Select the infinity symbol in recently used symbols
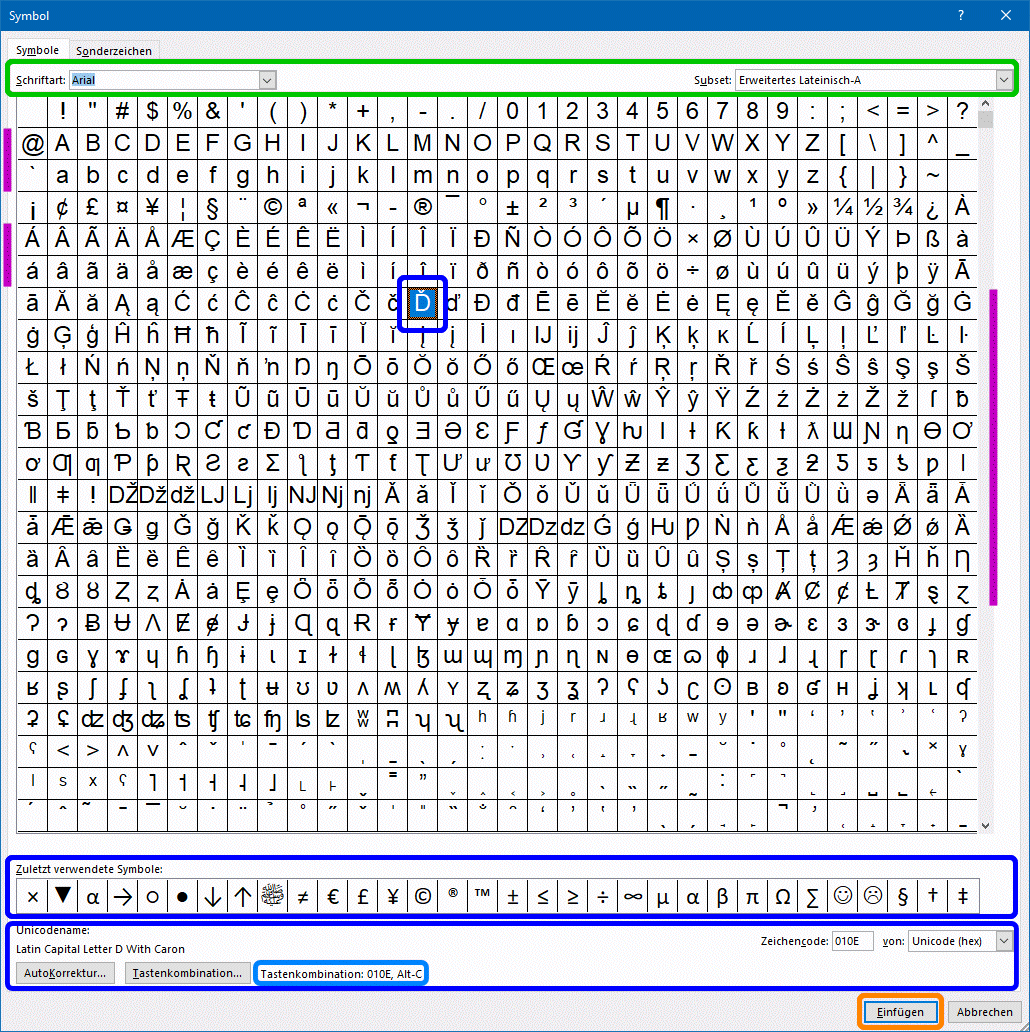Image resolution: width=1030 pixels, height=1032 pixels. pyautogui.click(x=632, y=896)
